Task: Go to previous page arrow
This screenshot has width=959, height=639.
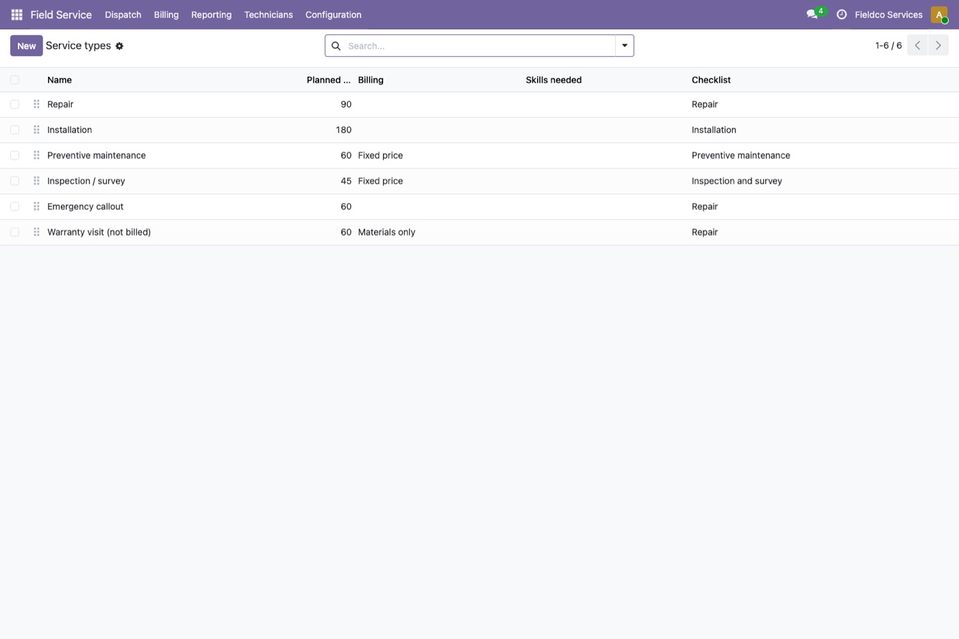Action: 917,45
